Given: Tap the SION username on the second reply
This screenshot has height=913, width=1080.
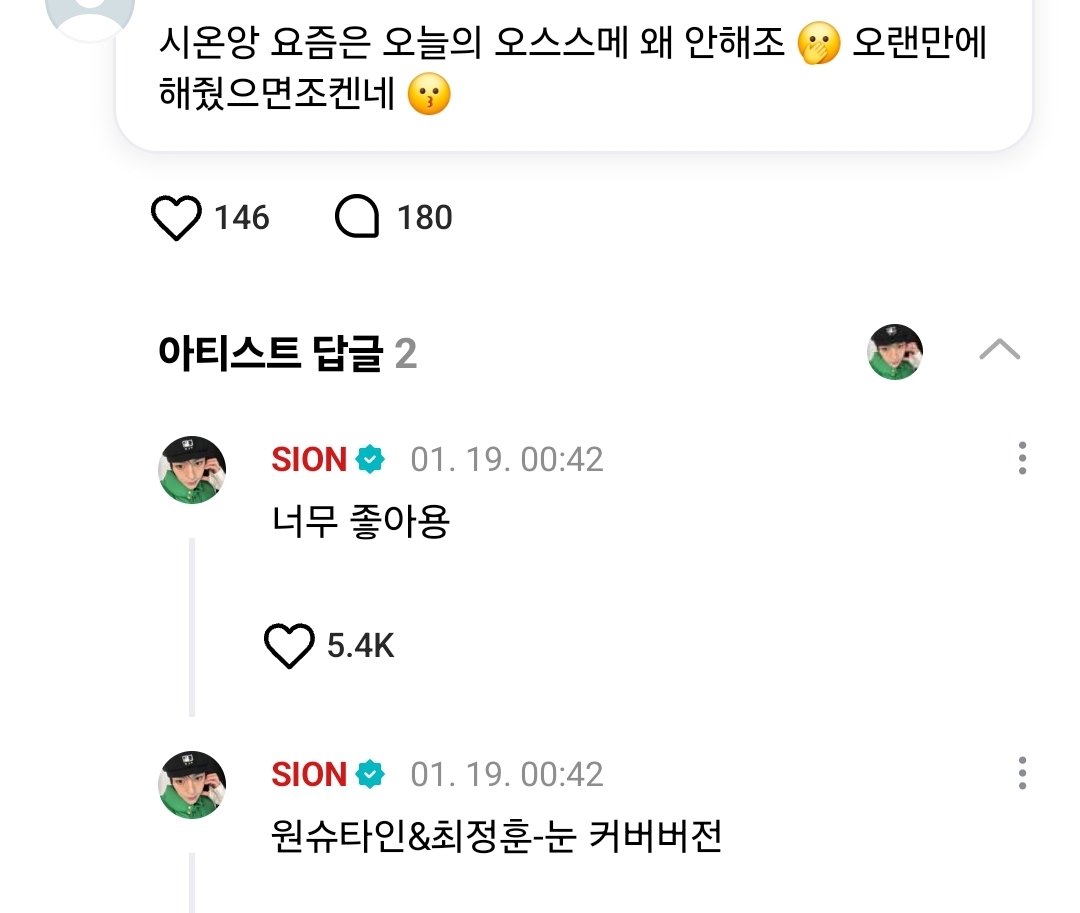Looking at the screenshot, I should [x=309, y=775].
